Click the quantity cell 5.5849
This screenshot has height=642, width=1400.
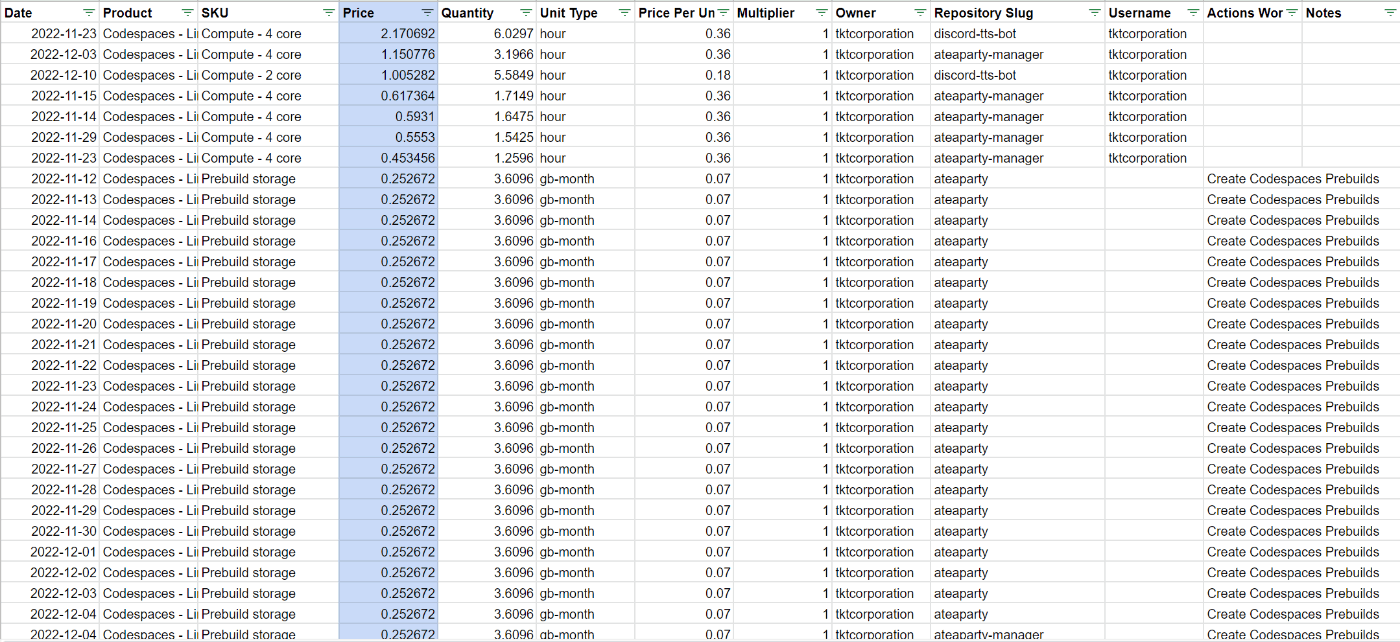click(487, 75)
